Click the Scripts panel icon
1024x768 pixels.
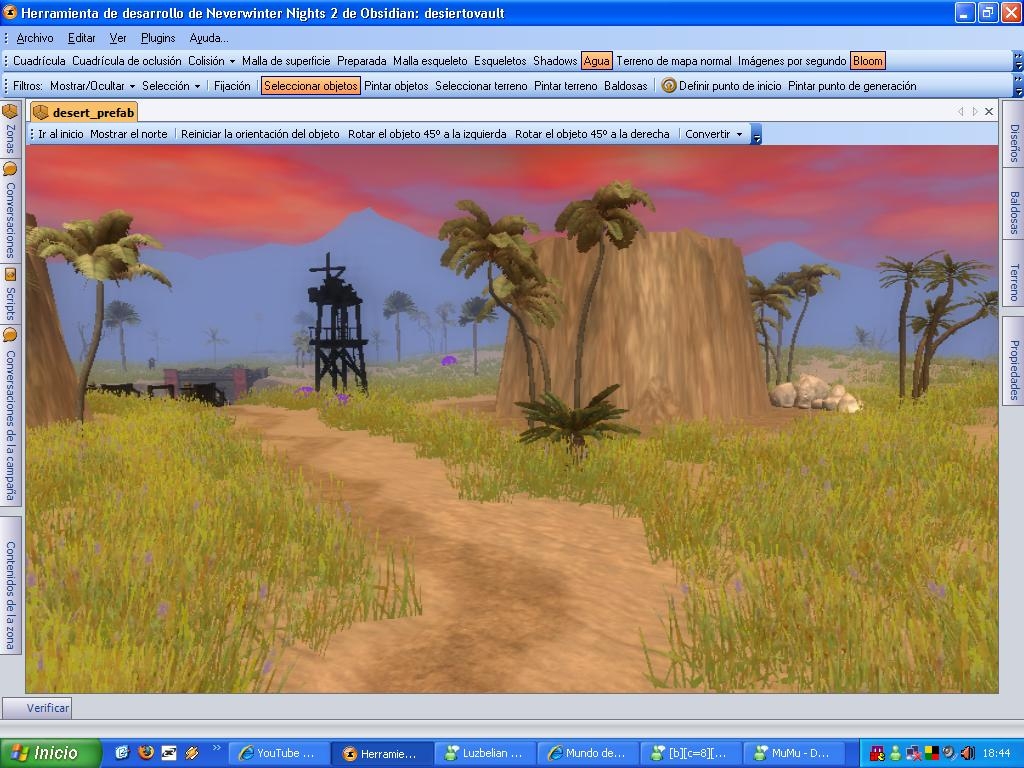tap(10, 274)
